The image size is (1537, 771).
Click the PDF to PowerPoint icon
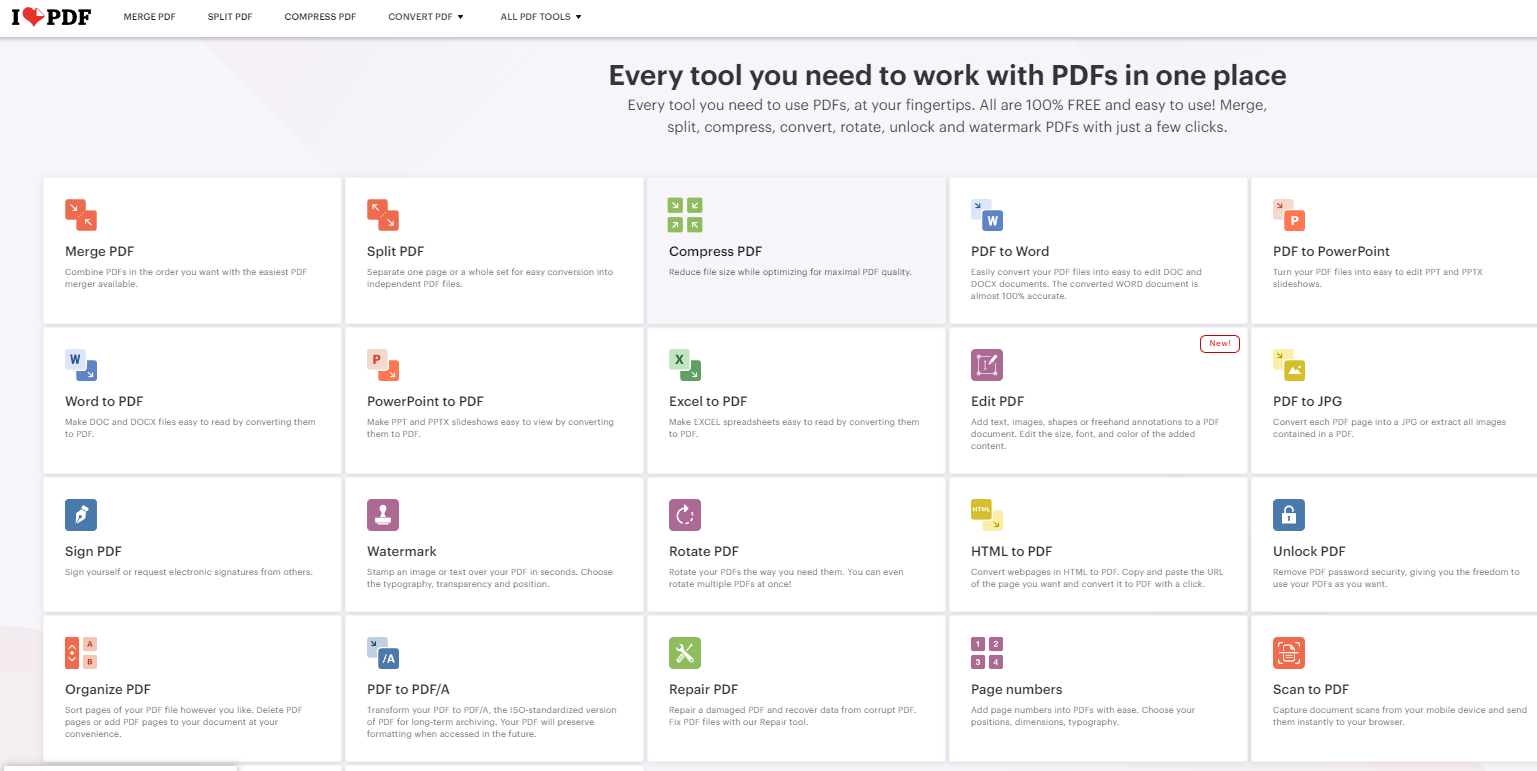pos(1289,215)
